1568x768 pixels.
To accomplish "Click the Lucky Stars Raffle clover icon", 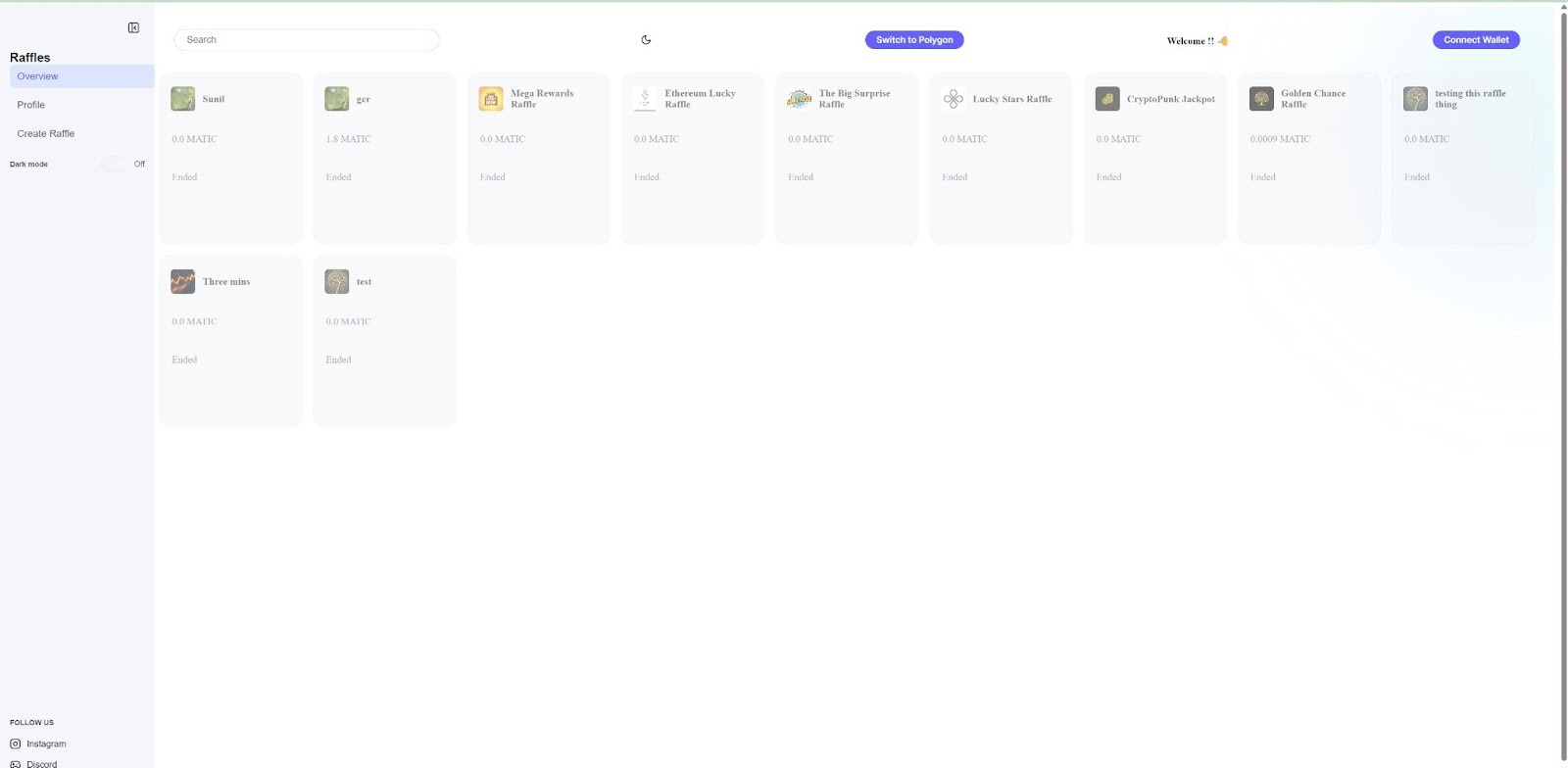I will 953,99.
